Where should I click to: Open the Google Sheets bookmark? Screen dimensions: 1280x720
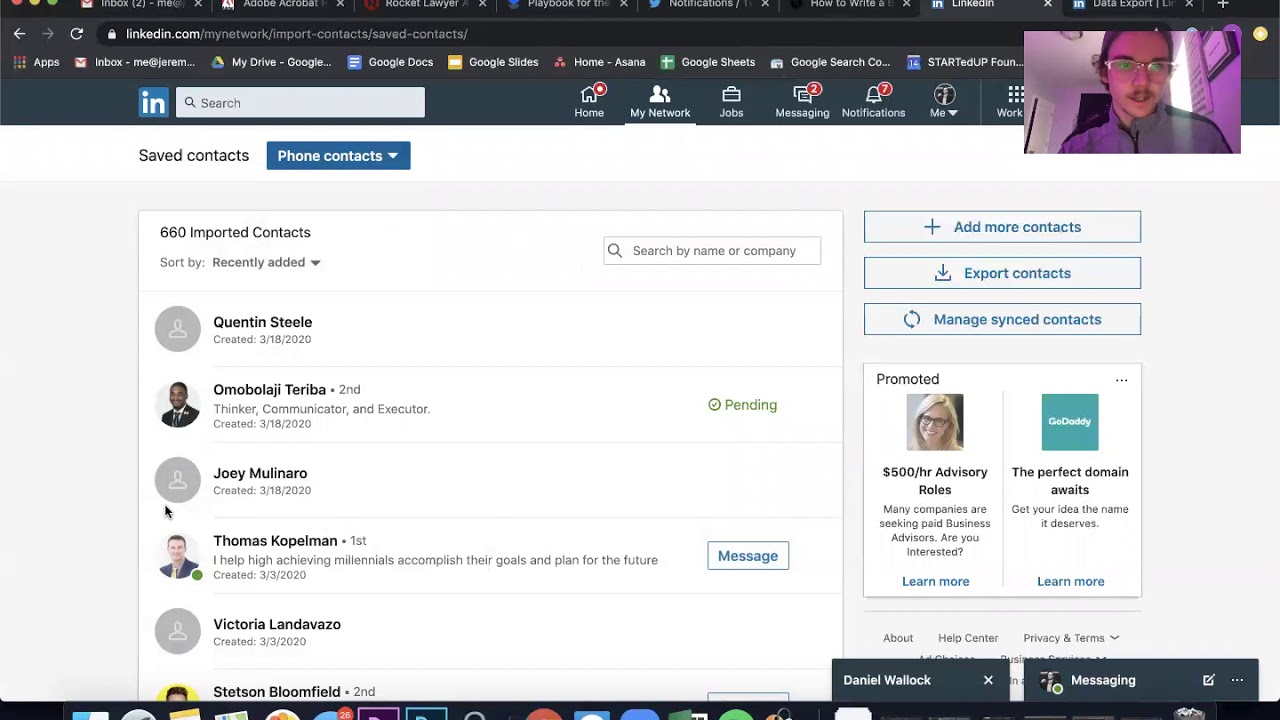(707, 62)
